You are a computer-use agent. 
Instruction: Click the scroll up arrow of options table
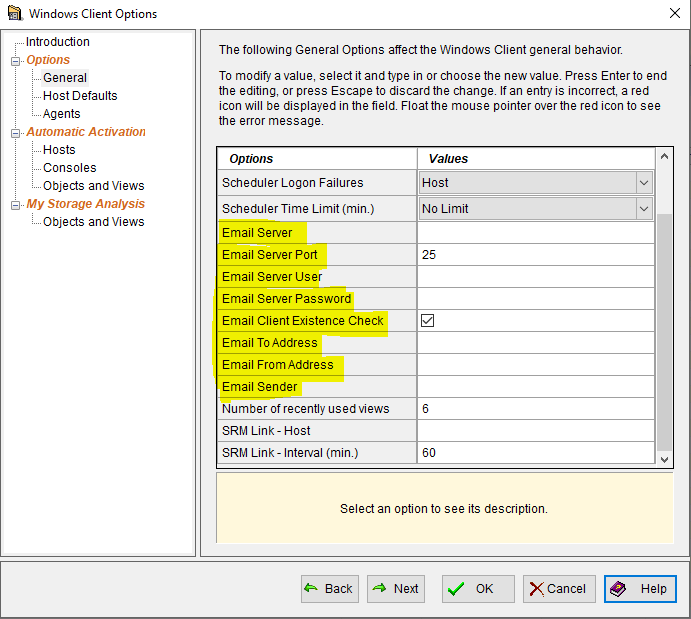pos(665,156)
